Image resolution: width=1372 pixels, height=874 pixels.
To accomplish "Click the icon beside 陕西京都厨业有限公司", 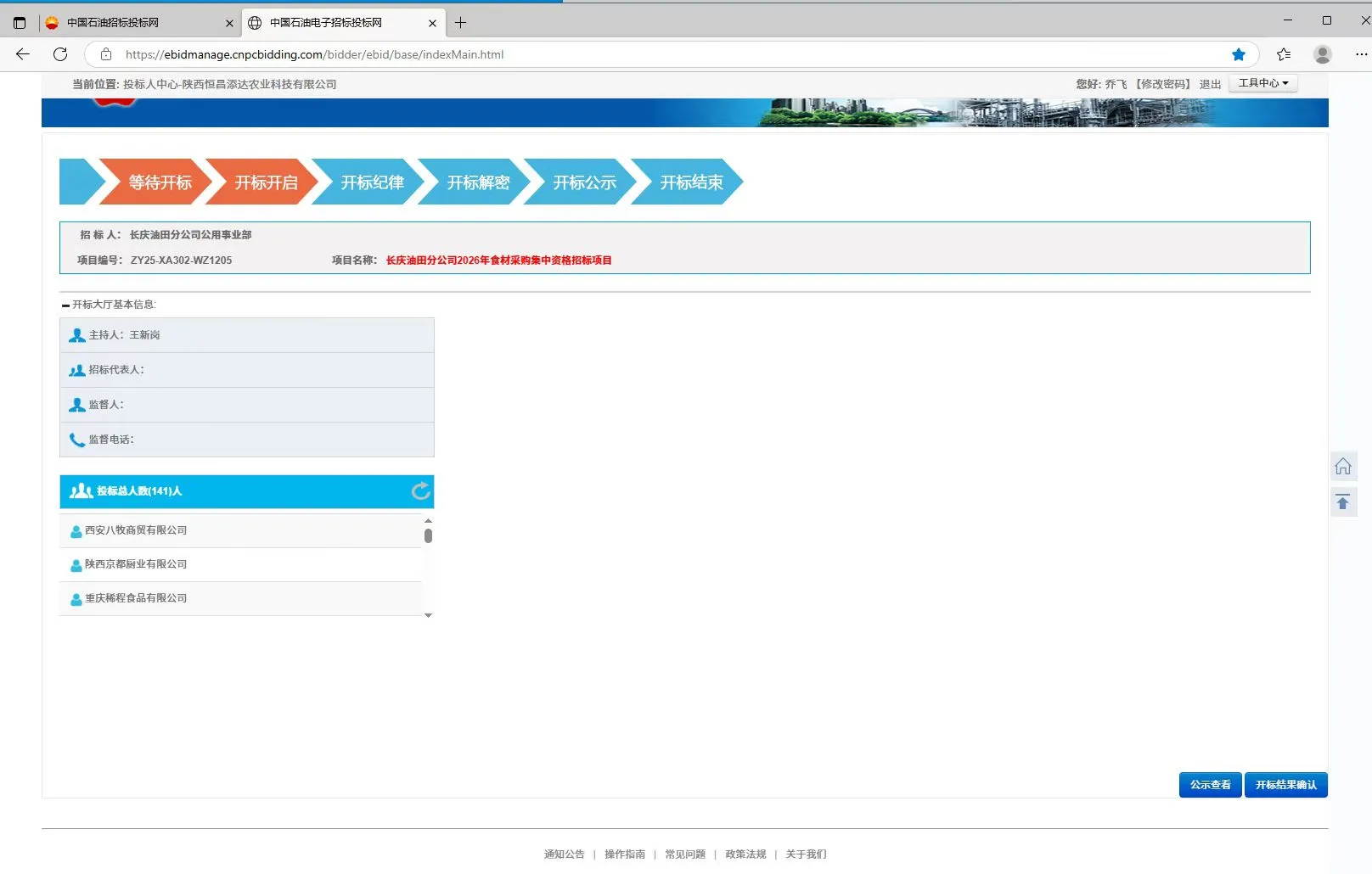I will click(x=76, y=565).
